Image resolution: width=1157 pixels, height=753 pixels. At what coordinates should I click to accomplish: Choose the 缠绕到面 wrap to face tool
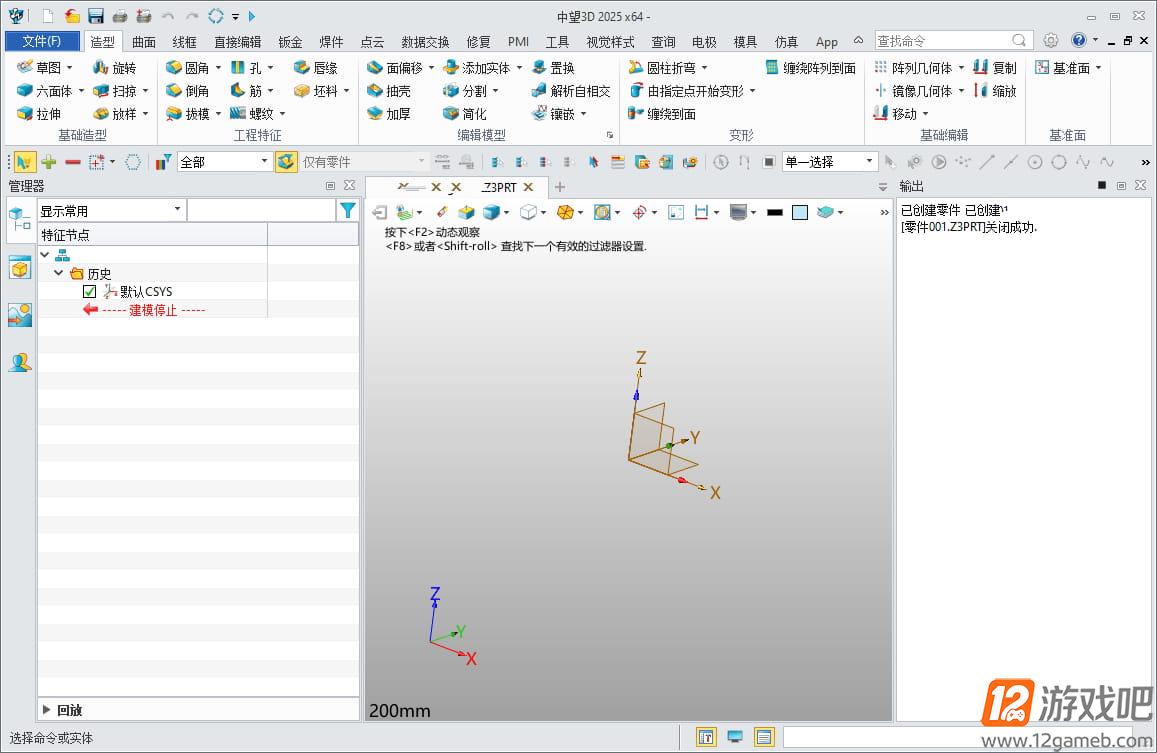coord(662,114)
